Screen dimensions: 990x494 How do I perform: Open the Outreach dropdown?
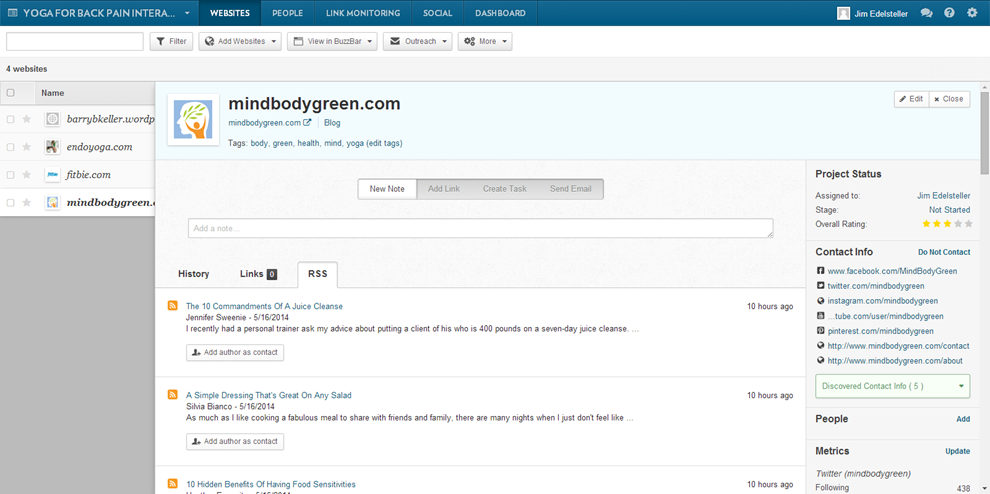(418, 41)
